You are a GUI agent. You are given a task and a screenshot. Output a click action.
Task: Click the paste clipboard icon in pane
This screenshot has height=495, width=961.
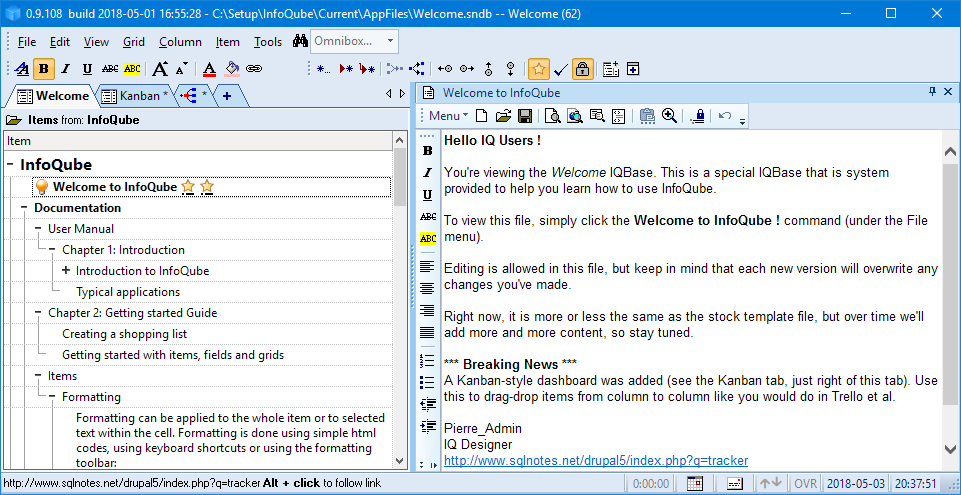click(647, 116)
